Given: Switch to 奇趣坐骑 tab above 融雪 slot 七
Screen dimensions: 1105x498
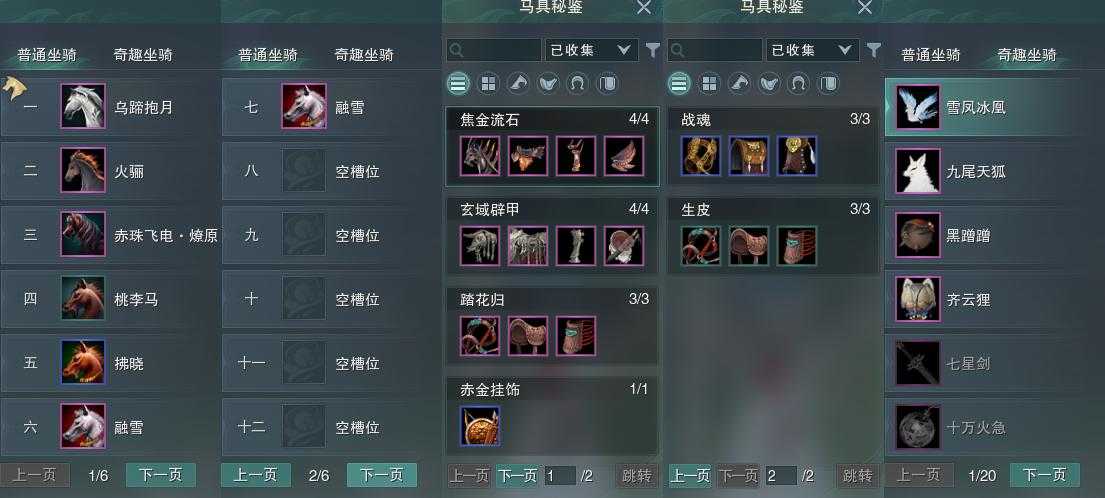Looking at the screenshot, I should click(364, 55).
